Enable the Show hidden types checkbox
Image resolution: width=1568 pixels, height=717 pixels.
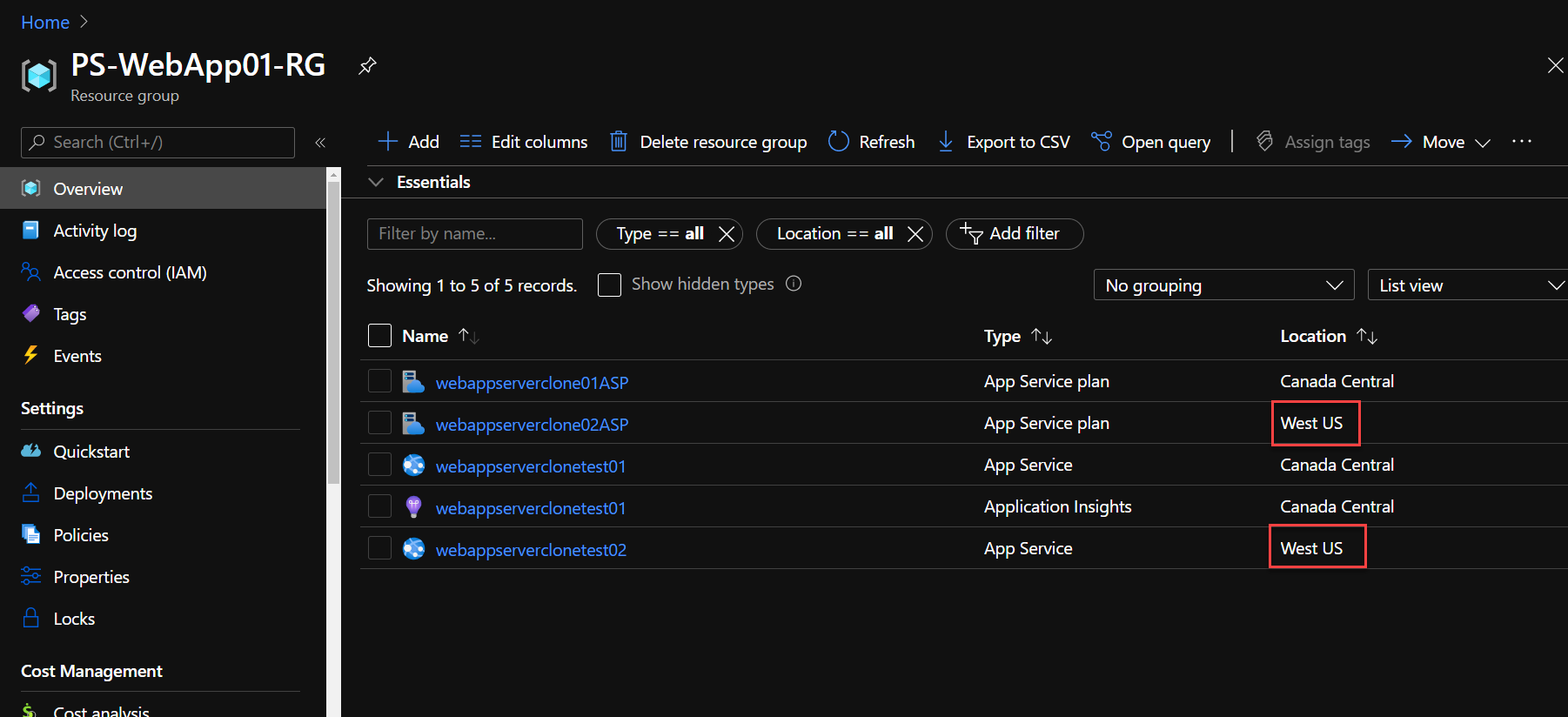click(x=609, y=285)
